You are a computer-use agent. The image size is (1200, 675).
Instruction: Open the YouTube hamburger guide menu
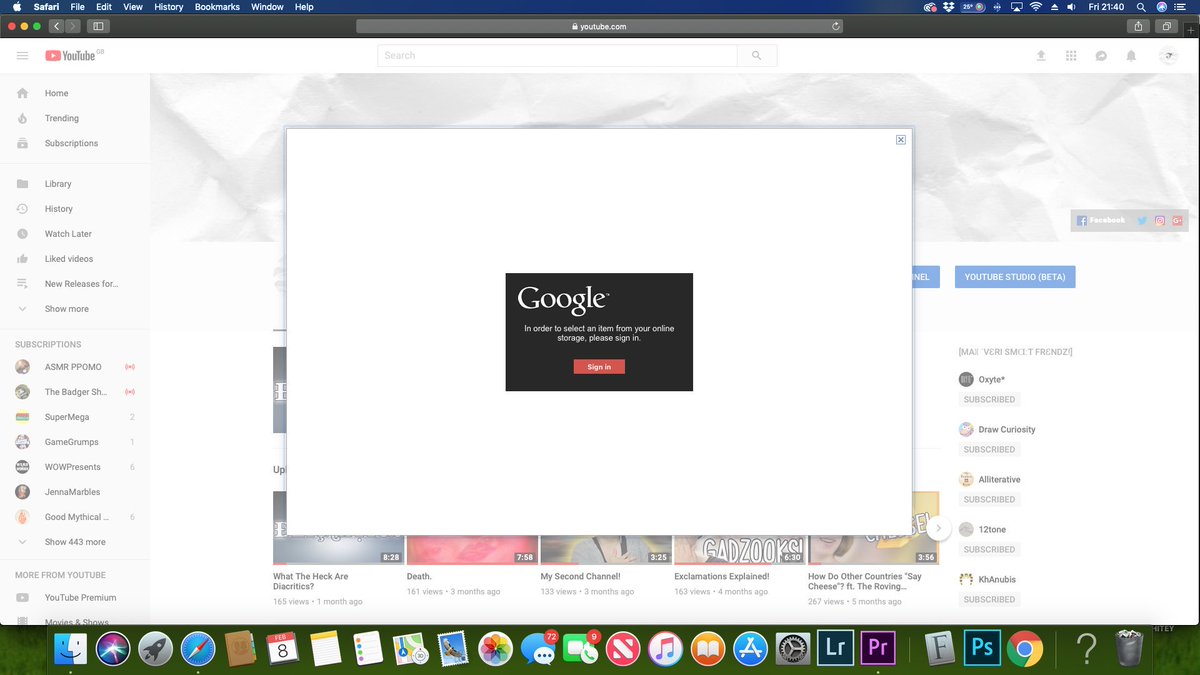22,56
